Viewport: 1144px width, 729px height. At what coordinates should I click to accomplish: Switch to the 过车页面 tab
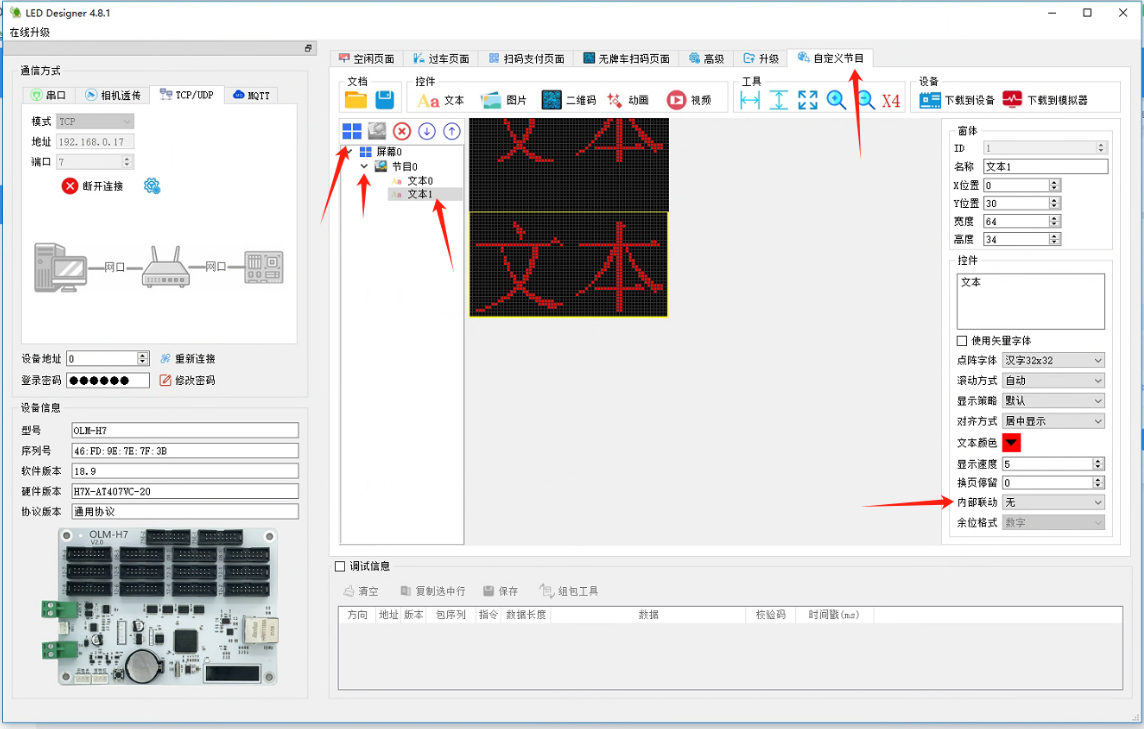[x=441, y=58]
